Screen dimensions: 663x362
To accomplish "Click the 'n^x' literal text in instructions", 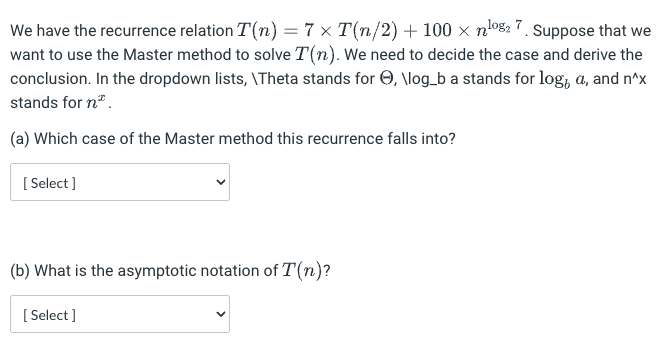I will [x=635, y=79].
